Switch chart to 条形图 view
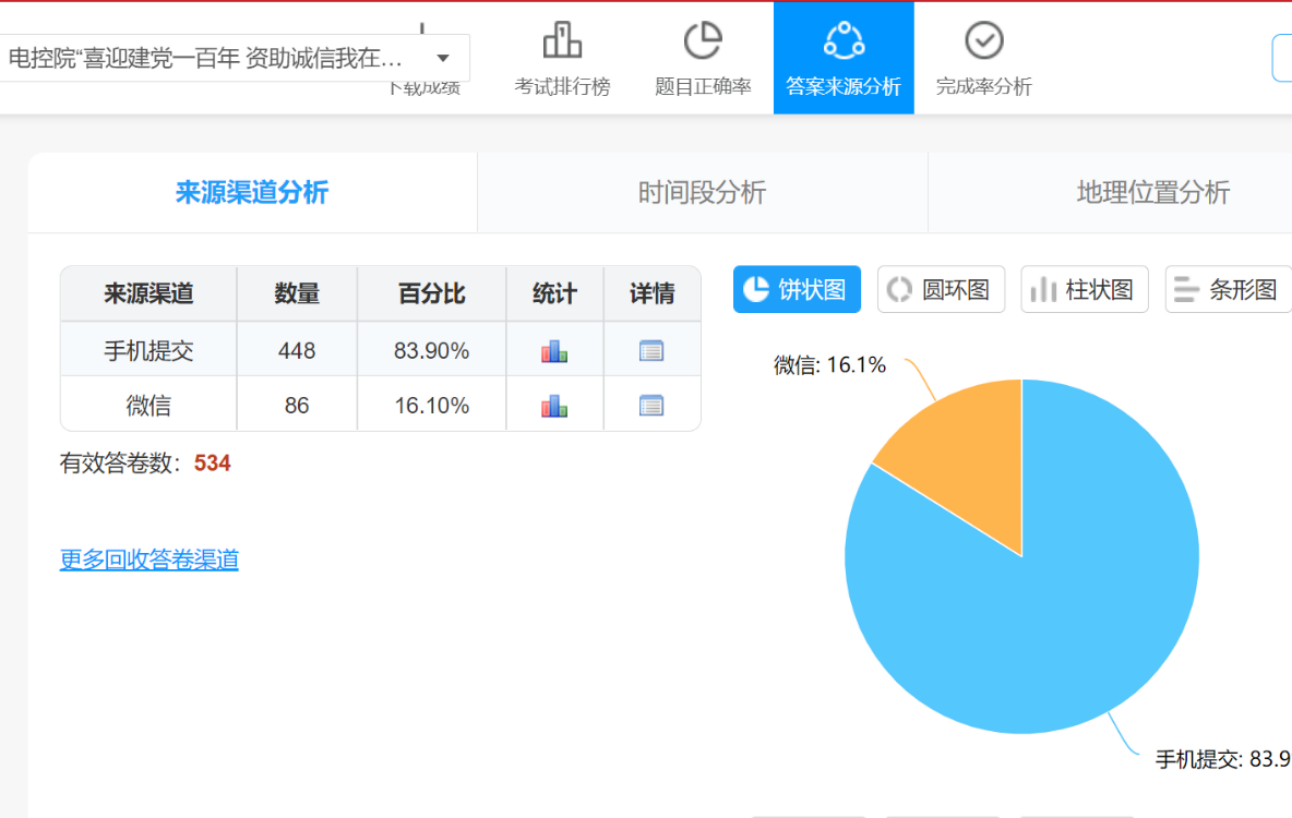The width and height of the screenshot is (1292, 818). point(1227,289)
